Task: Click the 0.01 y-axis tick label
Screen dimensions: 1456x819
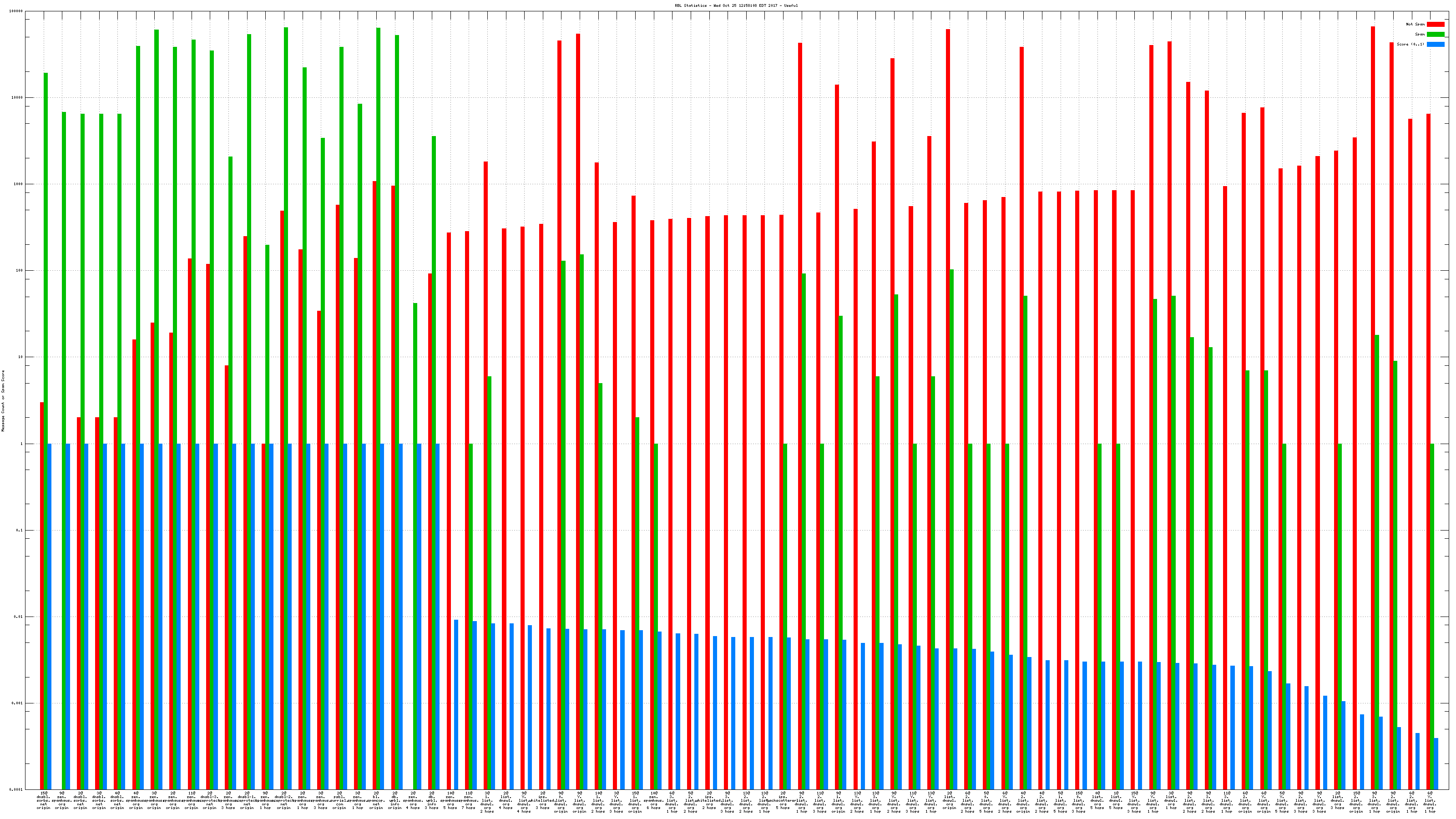Action: pyautogui.click(x=18, y=617)
